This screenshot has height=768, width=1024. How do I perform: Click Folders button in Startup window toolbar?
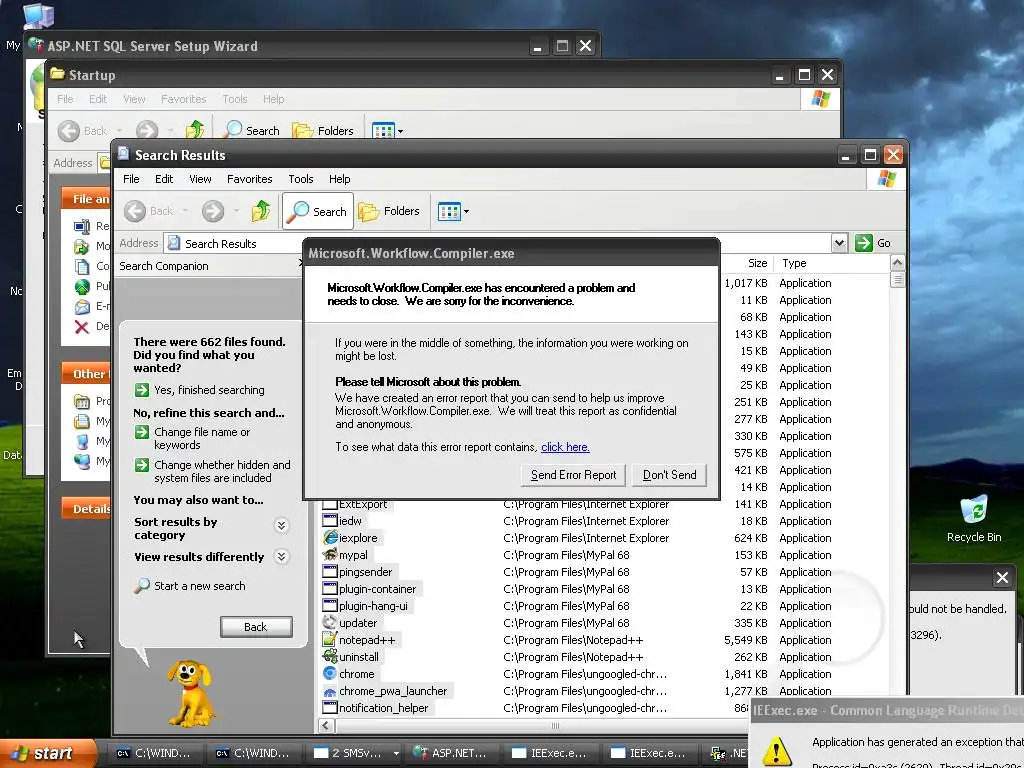click(323, 131)
